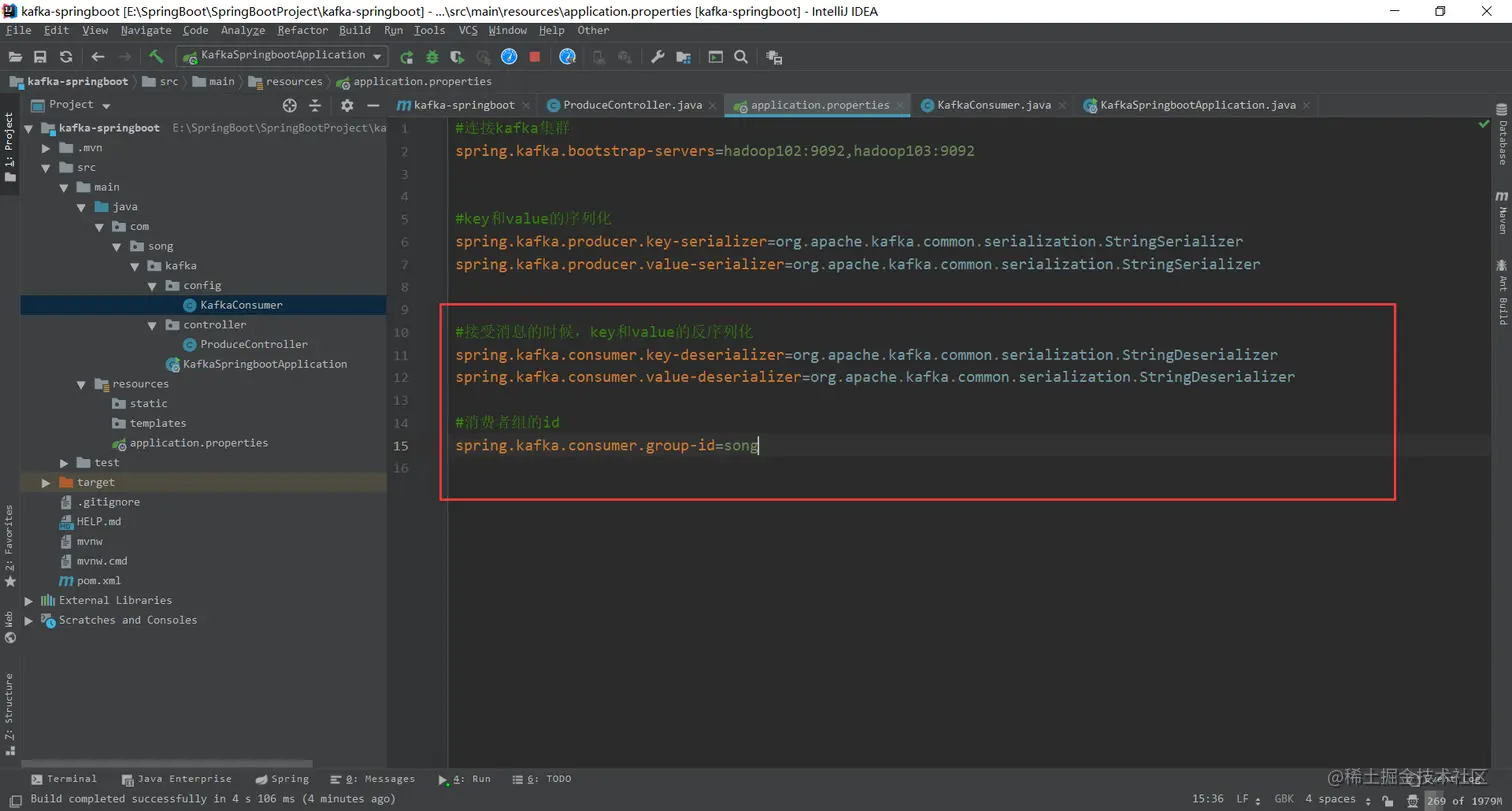Open the Refactor menu
The width and height of the screenshot is (1512, 811).
(x=302, y=30)
